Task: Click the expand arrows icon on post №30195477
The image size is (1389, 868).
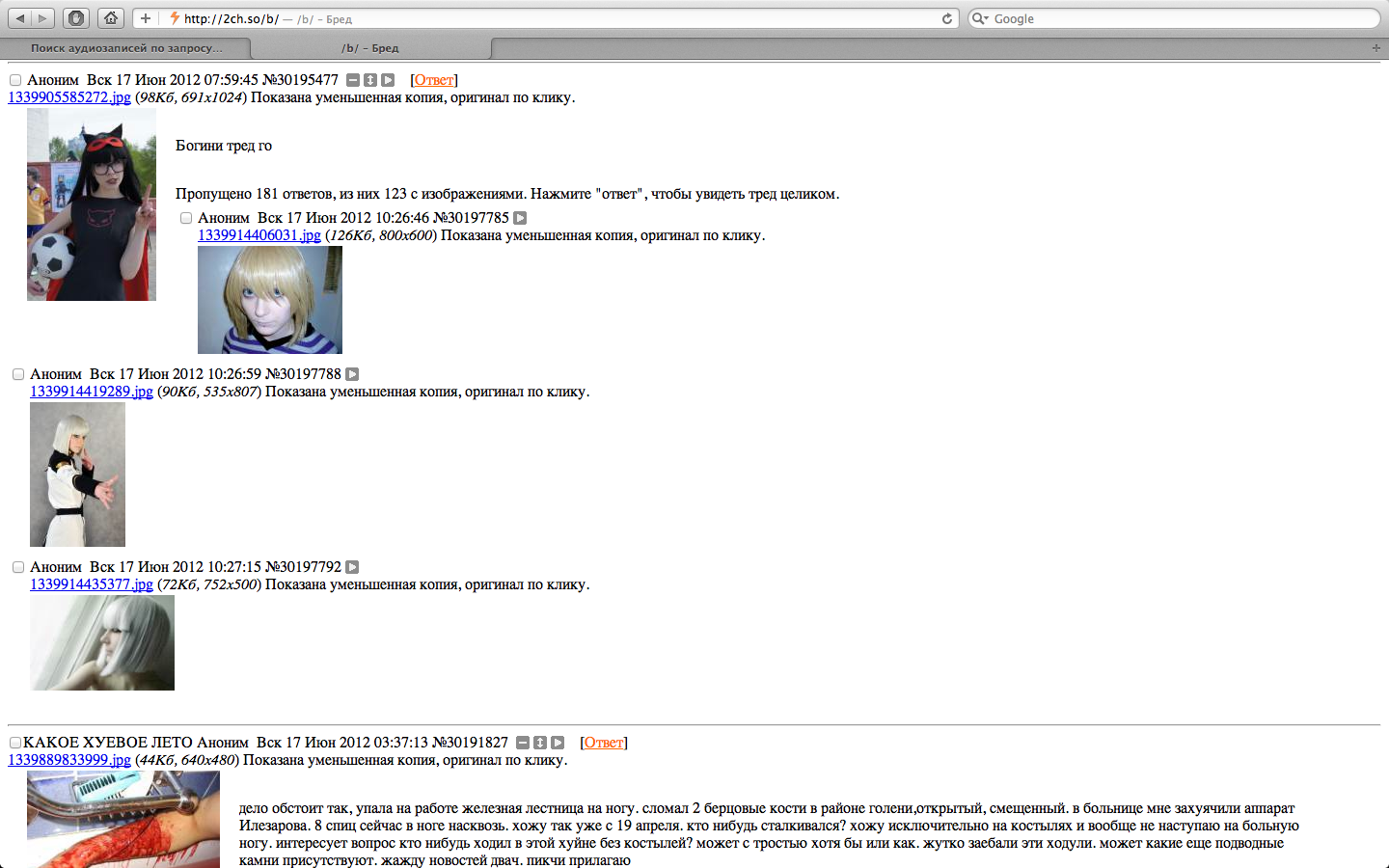Action: click(x=370, y=80)
